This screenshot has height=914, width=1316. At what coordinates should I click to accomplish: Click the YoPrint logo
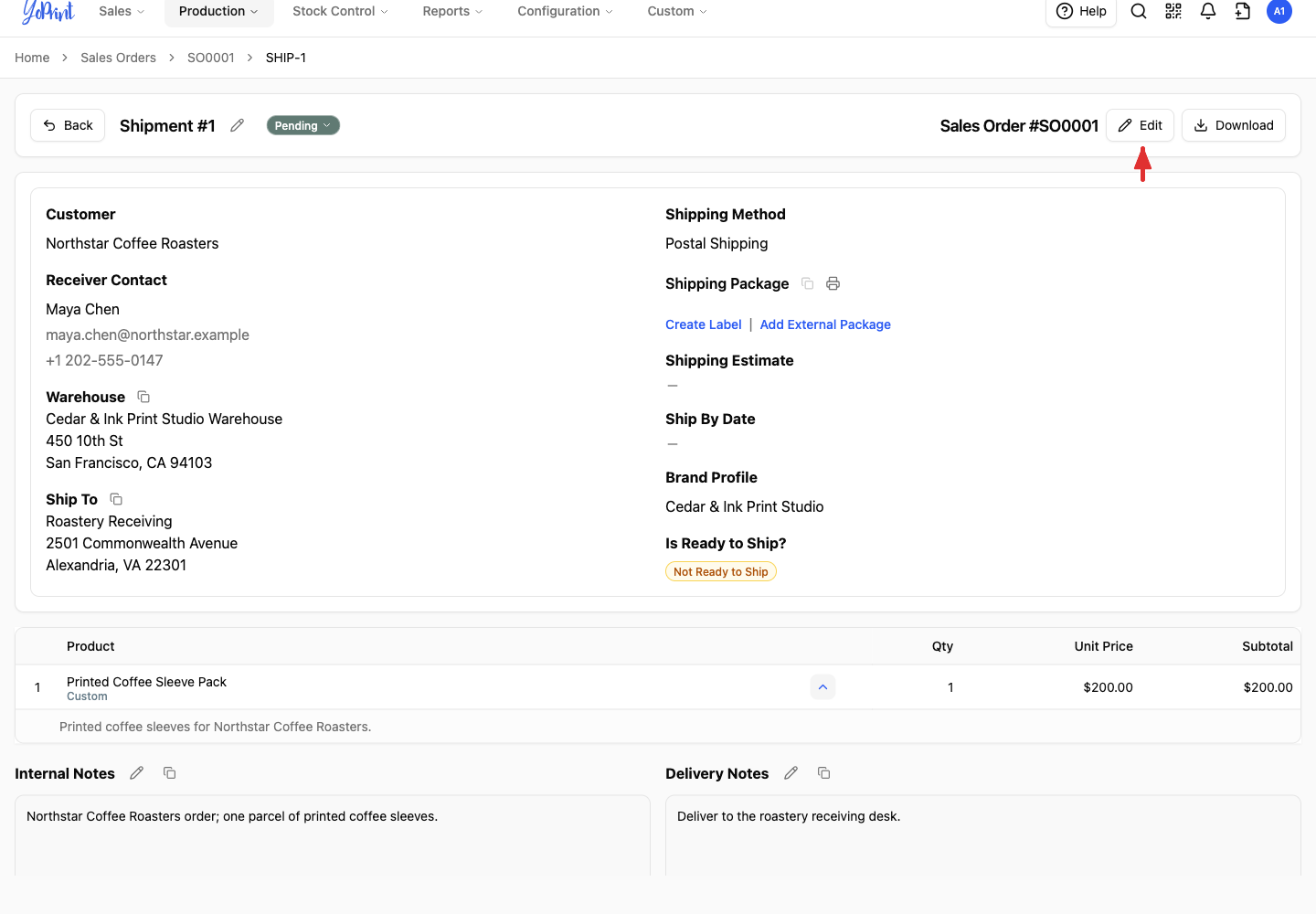click(x=48, y=11)
